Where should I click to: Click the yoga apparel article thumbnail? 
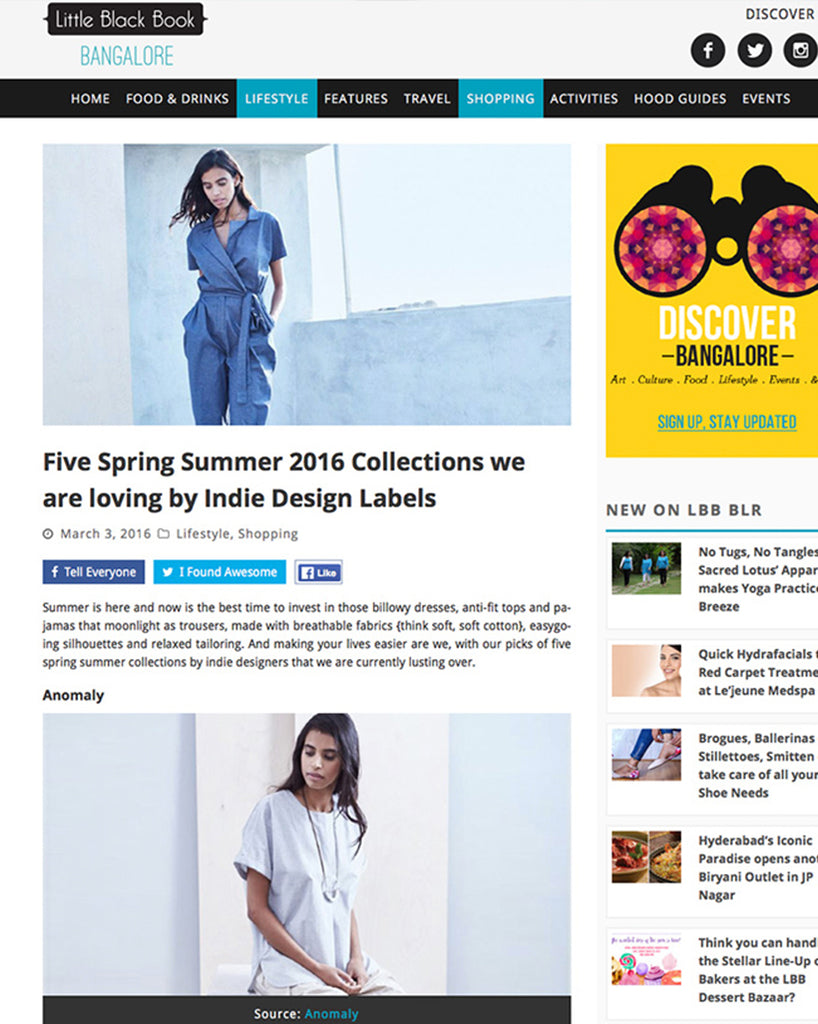pos(646,568)
